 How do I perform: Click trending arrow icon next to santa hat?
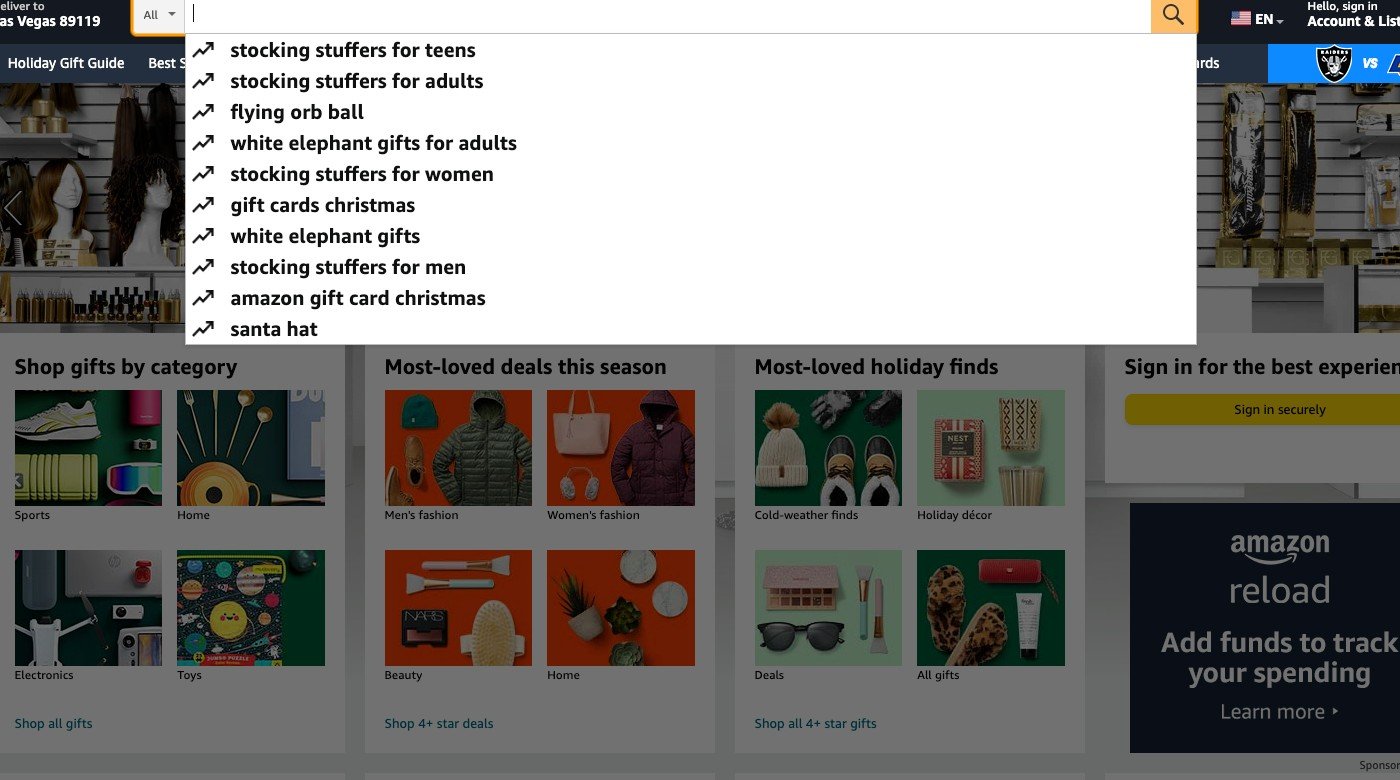204,329
